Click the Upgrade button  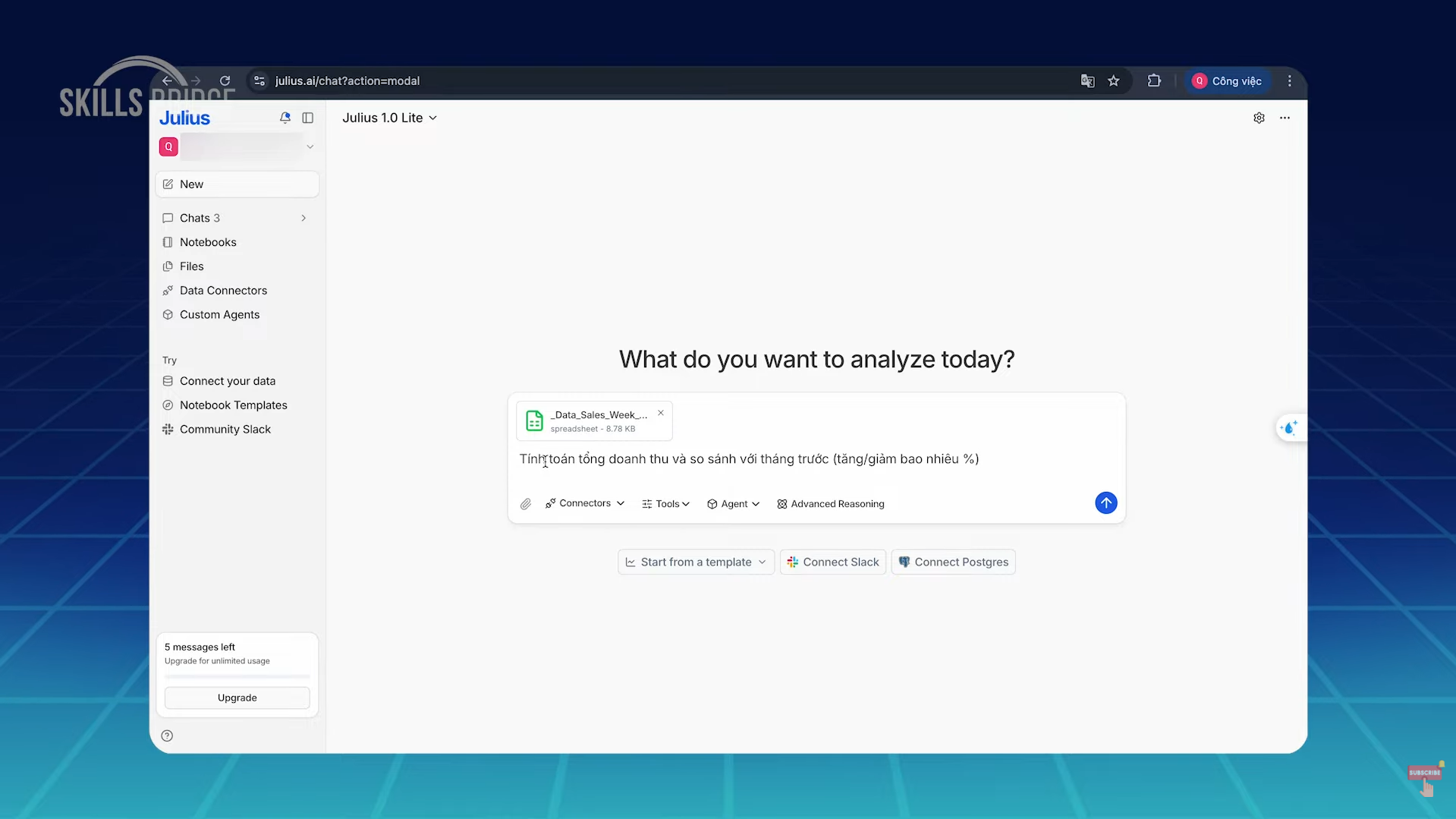tap(237, 697)
